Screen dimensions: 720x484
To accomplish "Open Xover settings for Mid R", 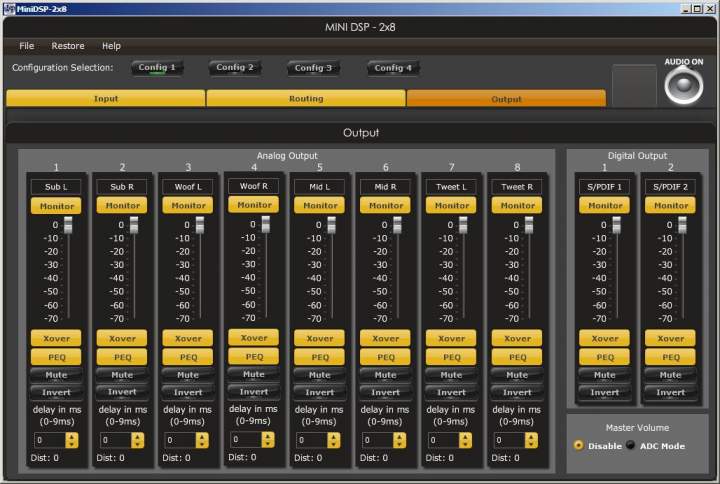I will (386, 338).
